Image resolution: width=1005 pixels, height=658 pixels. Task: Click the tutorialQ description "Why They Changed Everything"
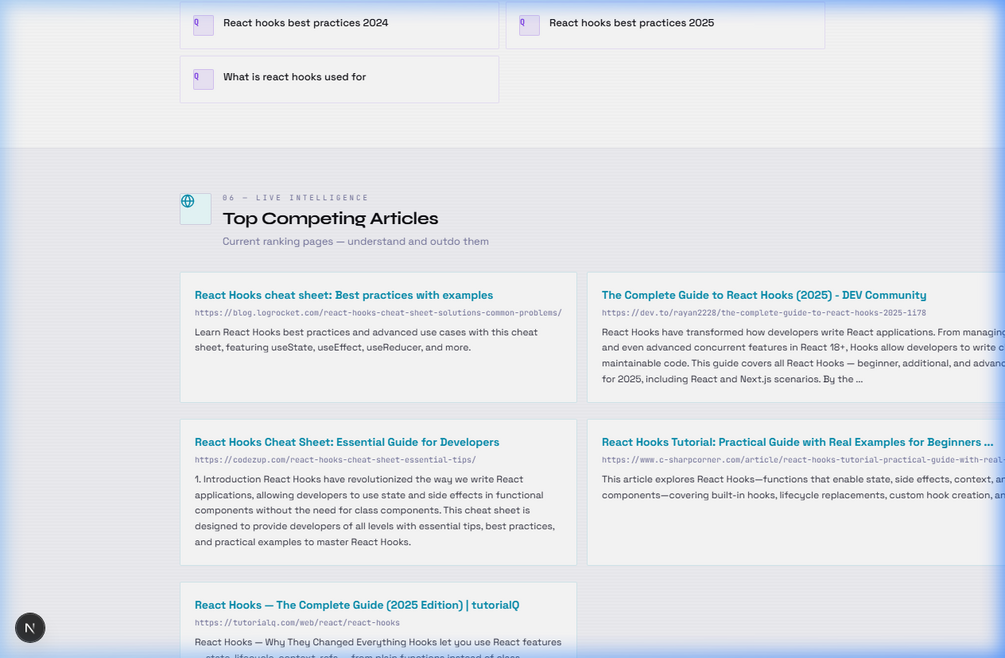378,647
